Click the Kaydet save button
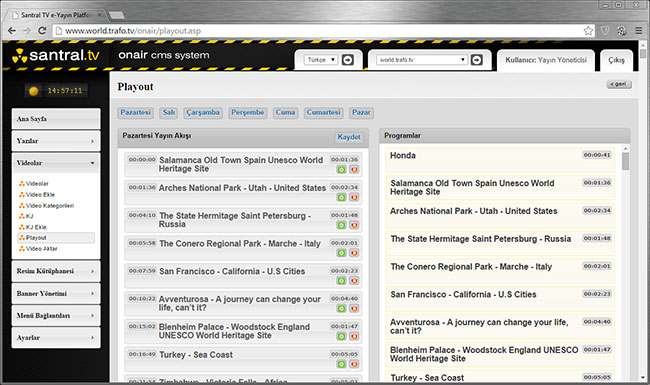 [x=349, y=137]
